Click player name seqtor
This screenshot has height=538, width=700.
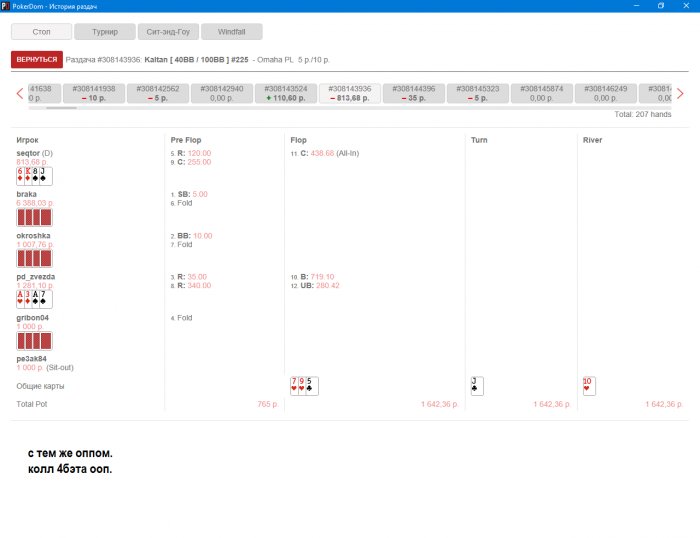[28, 153]
